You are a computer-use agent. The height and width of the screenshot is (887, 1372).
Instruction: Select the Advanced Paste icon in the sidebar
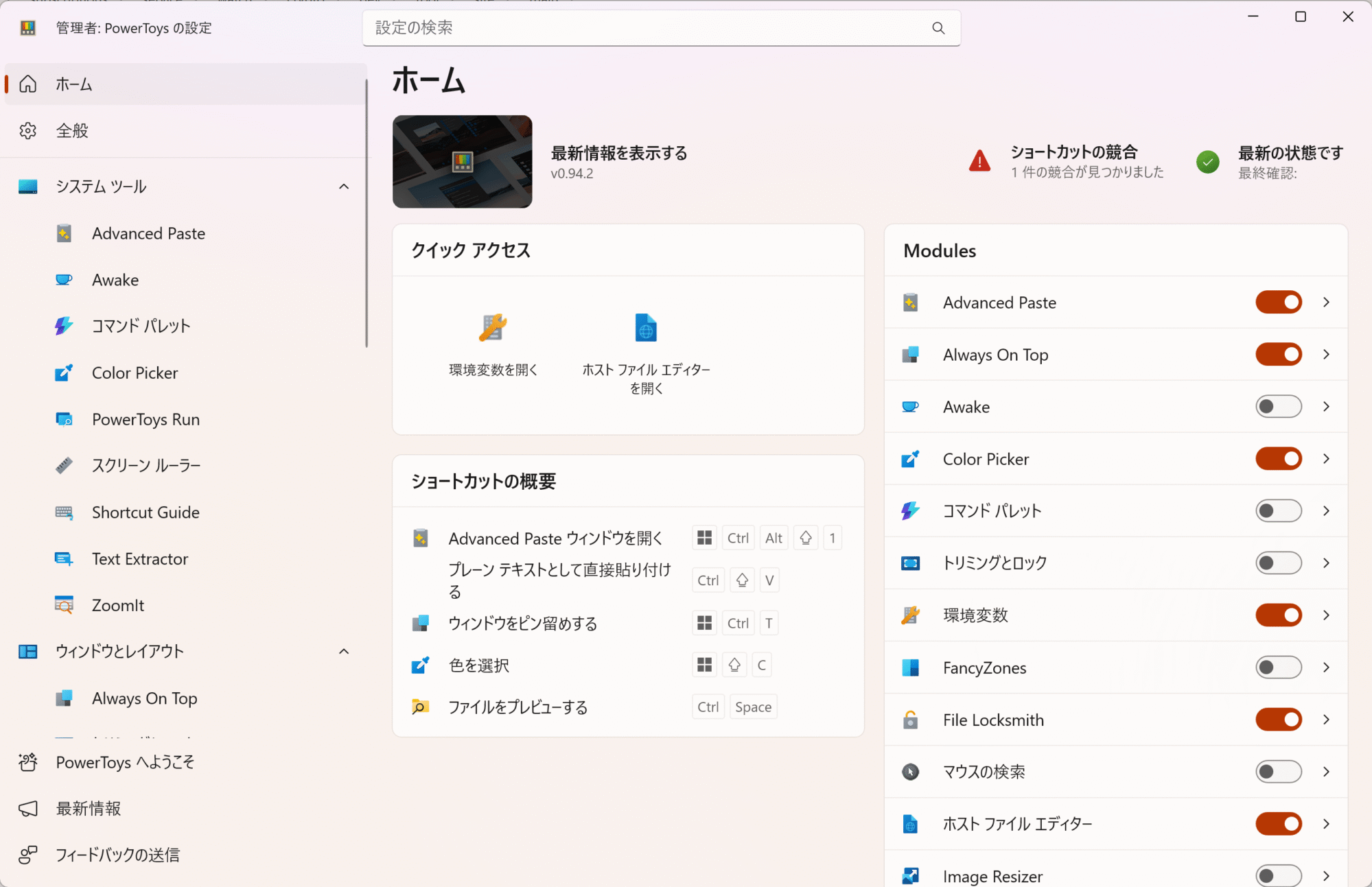click(65, 233)
